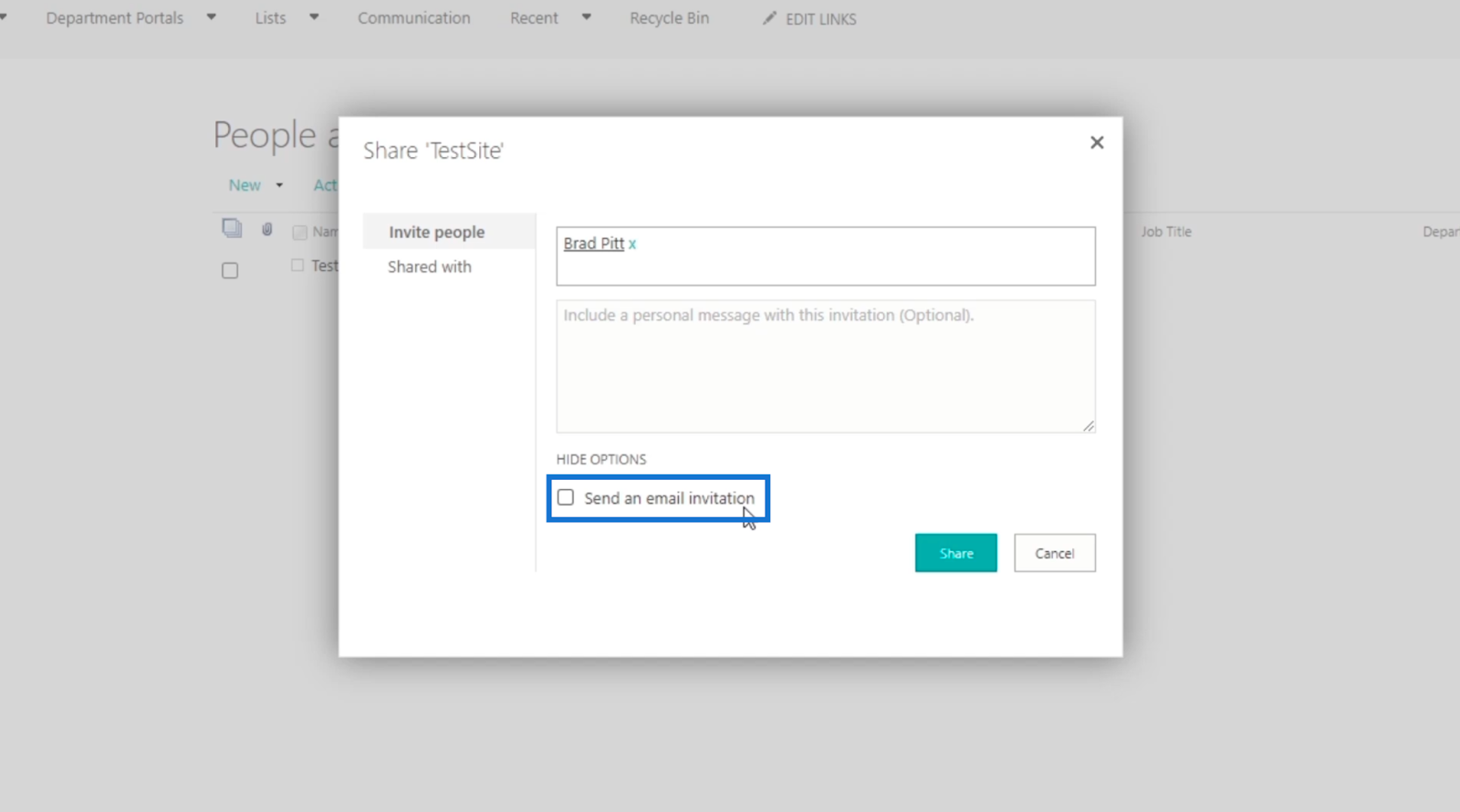Screen dimensions: 1460x812
Task: Expand the Department Portals dropdown arrow
Action: point(212,17)
